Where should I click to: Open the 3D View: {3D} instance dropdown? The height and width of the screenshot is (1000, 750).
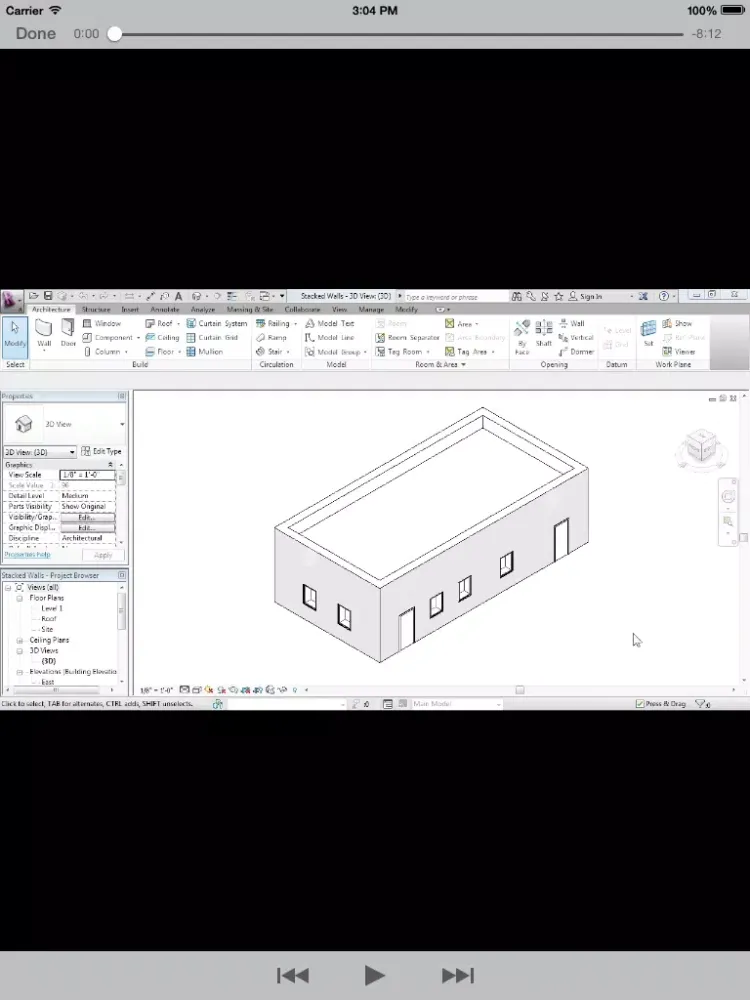click(x=40, y=452)
